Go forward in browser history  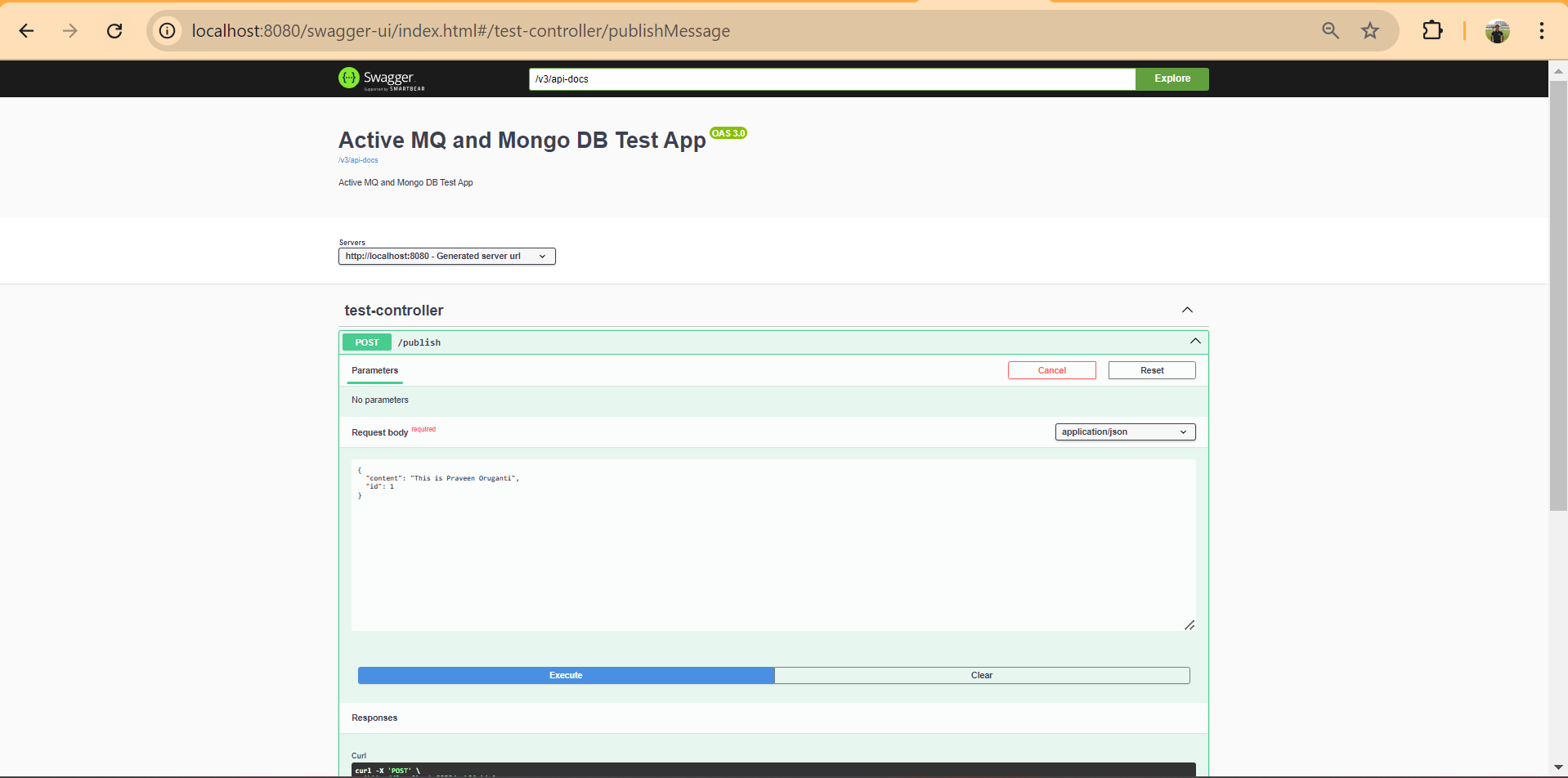pyautogui.click(x=70, y=31)
